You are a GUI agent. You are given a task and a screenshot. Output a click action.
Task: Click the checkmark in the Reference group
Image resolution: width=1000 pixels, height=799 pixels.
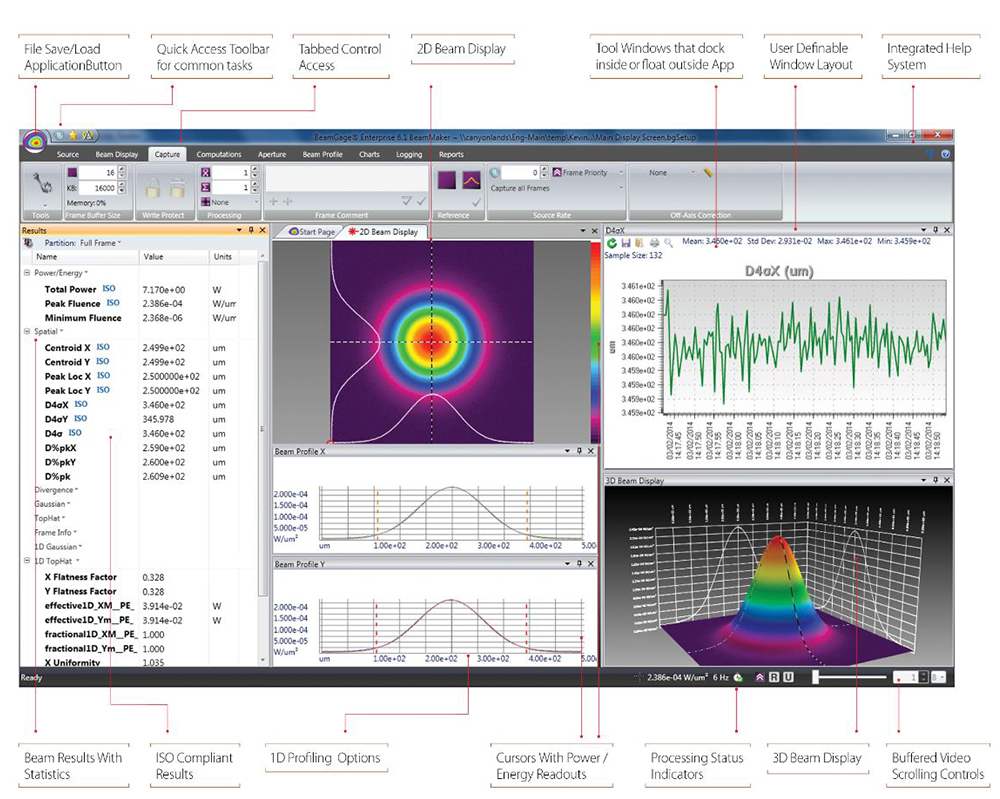point(474,202)
